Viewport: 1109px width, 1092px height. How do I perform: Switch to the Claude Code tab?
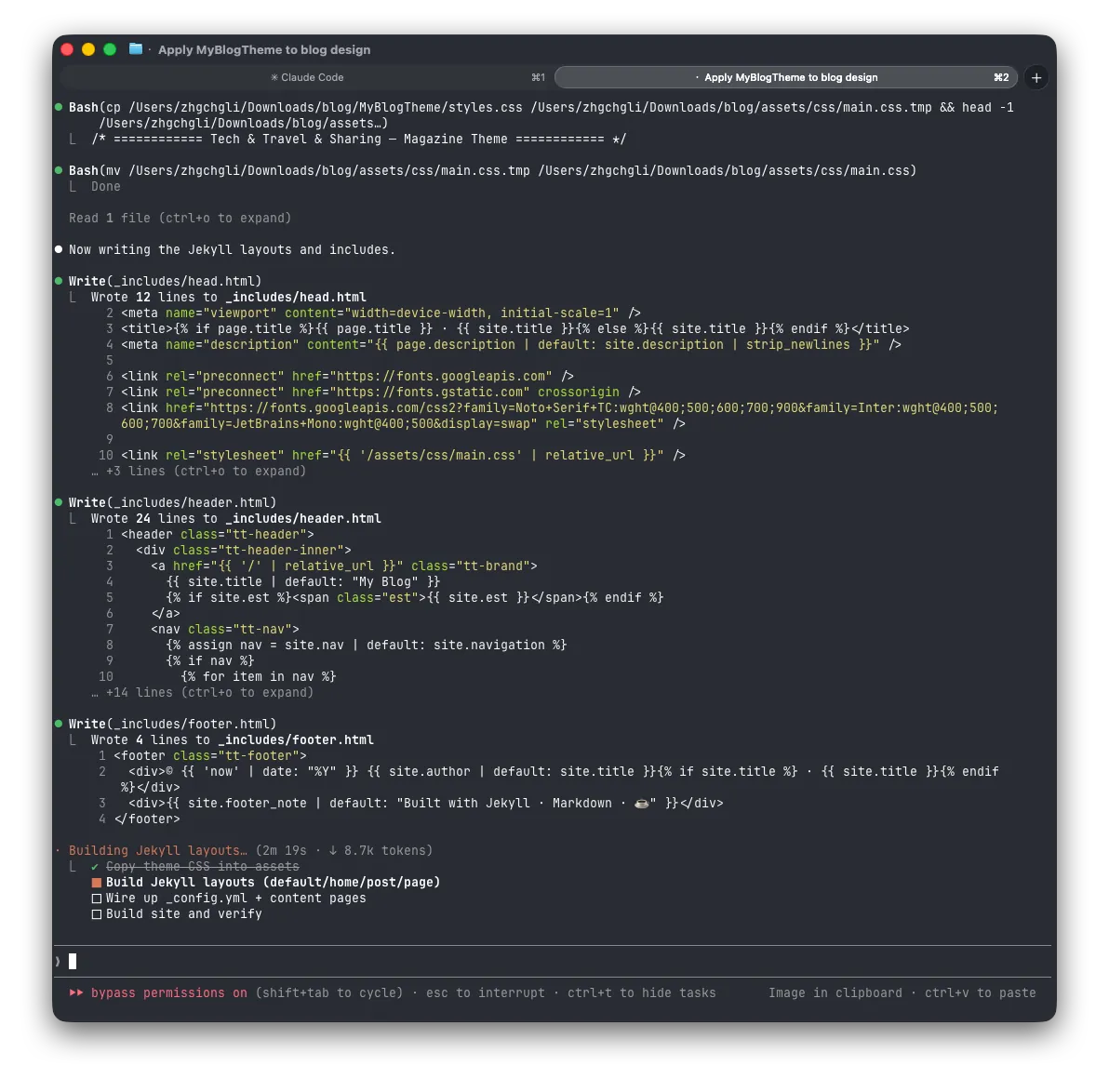click(x=307, y=78)
